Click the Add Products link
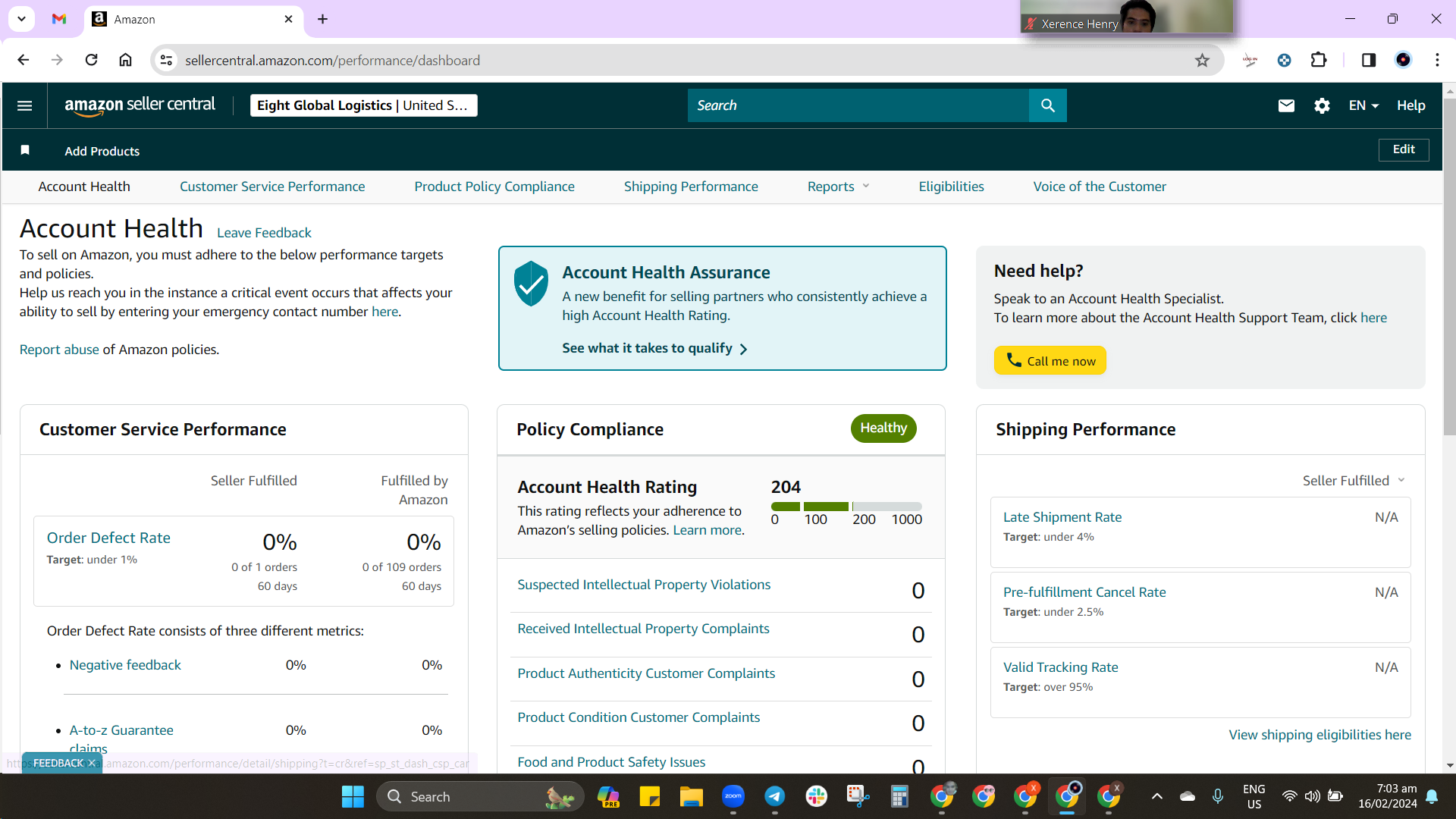Viewport: 1456px width, 819px height. pyautogui.click(x=102, y=151)
